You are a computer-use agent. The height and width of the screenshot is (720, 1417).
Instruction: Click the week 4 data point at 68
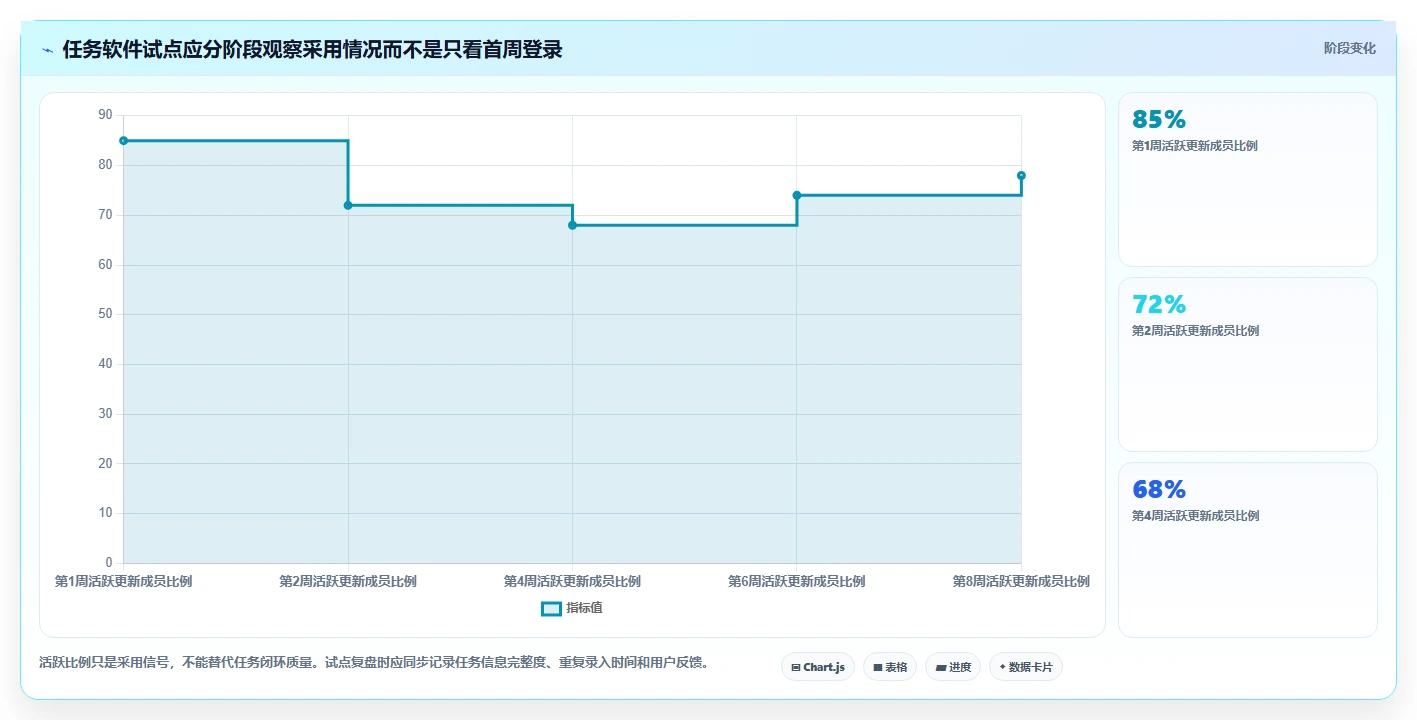coord(572,225)
